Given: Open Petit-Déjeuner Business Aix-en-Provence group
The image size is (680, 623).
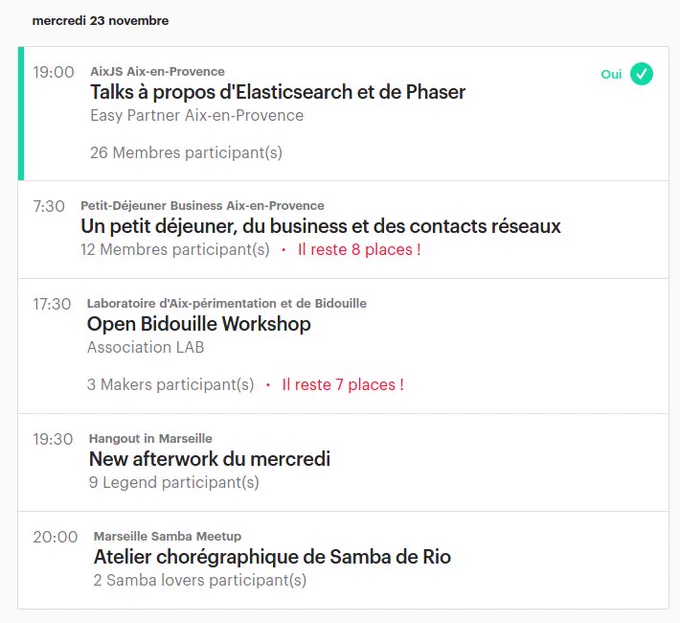Looking at the screenshot, I should (x=202, y=205).
